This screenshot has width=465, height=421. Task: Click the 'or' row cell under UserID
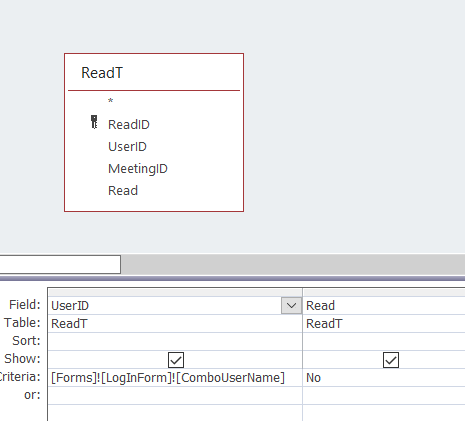tap(175, 396)
